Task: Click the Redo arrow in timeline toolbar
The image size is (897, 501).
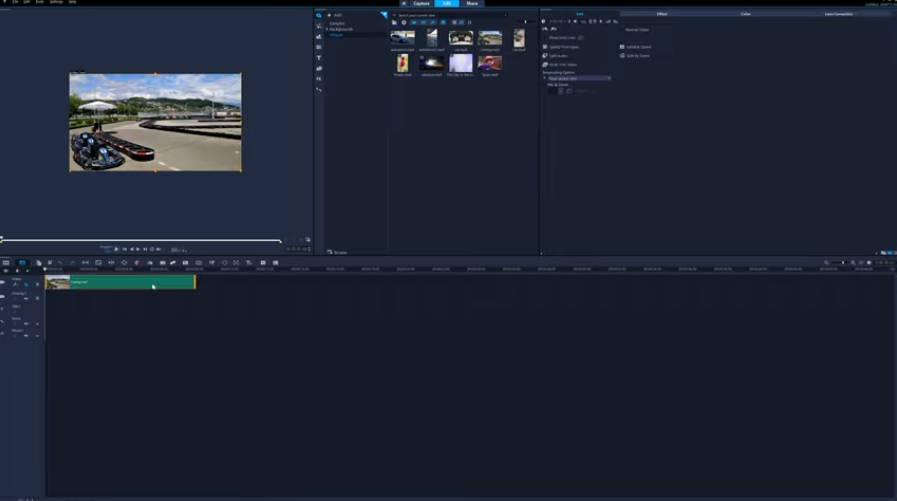Action: coord(72,263)
